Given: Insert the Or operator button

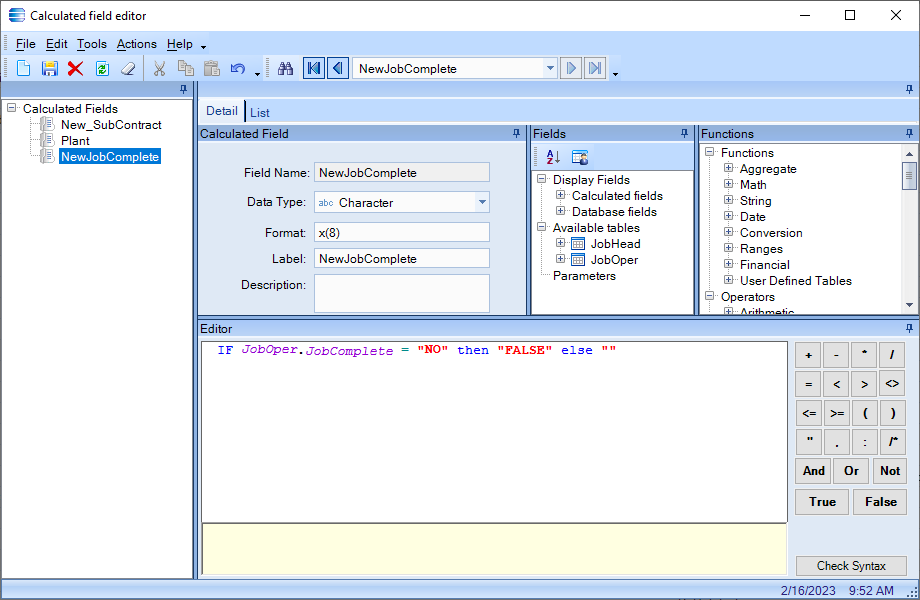Looking at the screenshot, I should (851, 471).
